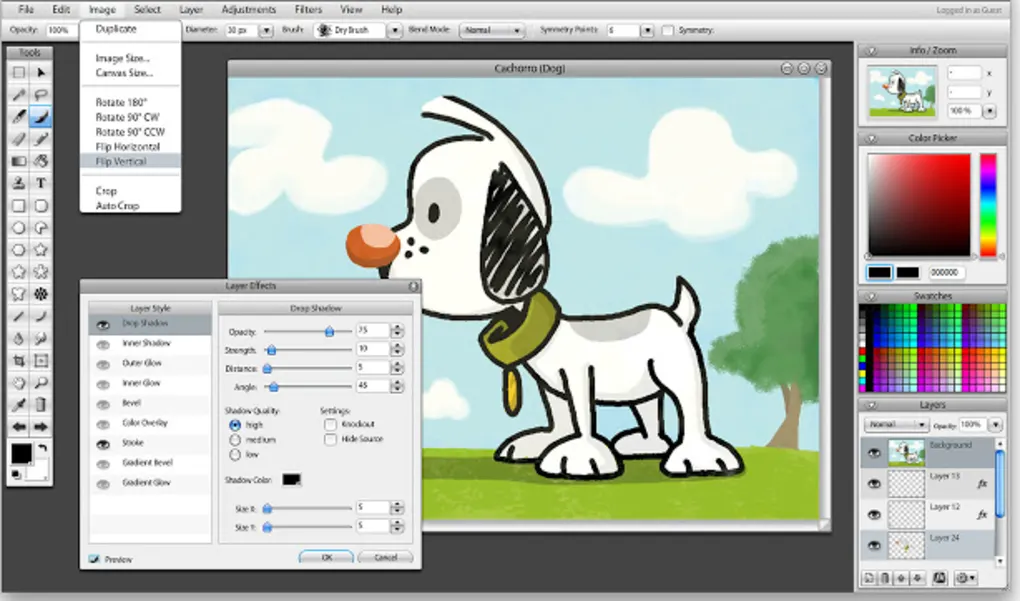Open the Layers opacity dropdown arrow
This screenshot has height=601, width=1020.
click(995, 425)
